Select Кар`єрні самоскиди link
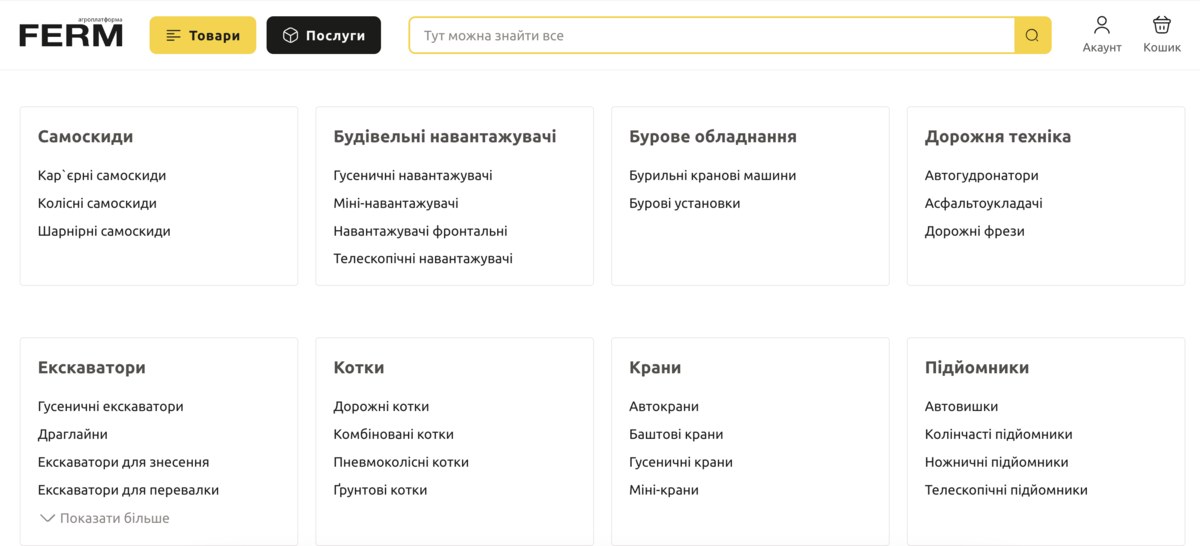Viewport: 1200px width, 546px height. coord(102,175)
